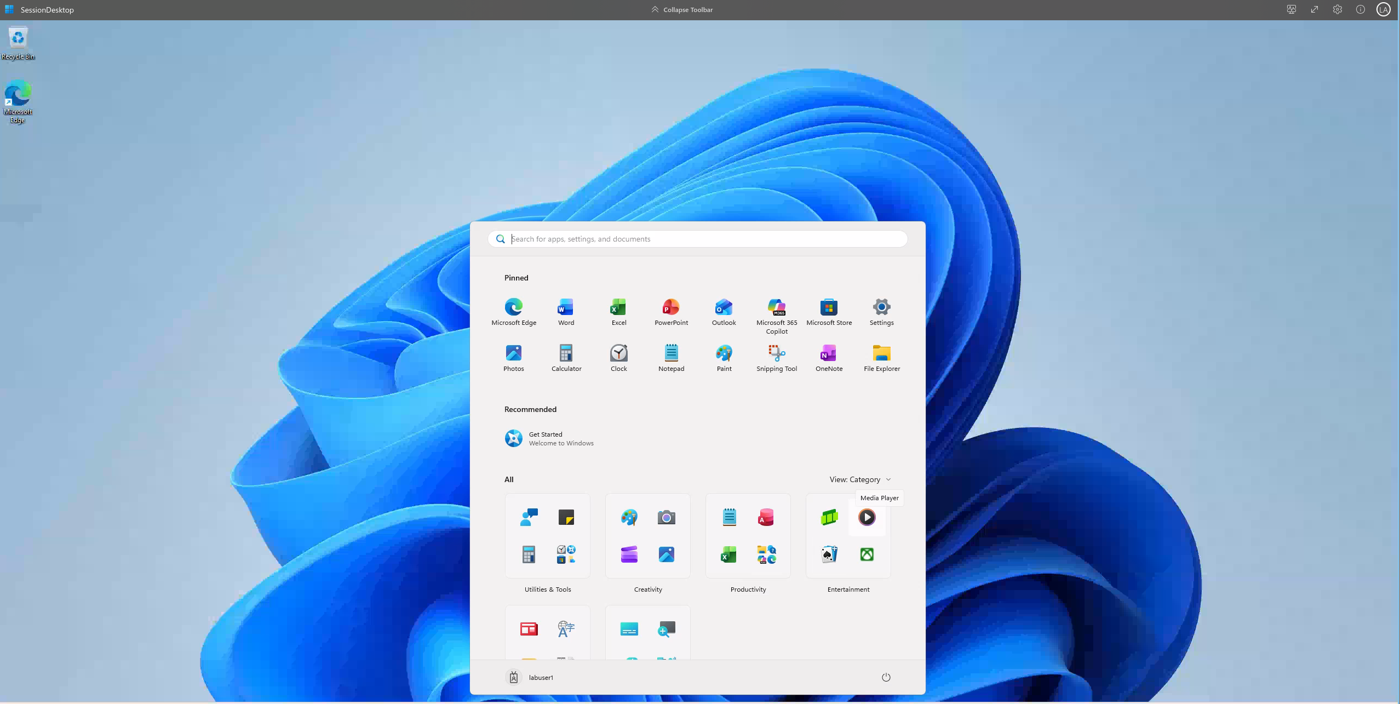Click the Creativity category label
The width and height of the screenshot is (1400, 704).
(x=648, y=590)
